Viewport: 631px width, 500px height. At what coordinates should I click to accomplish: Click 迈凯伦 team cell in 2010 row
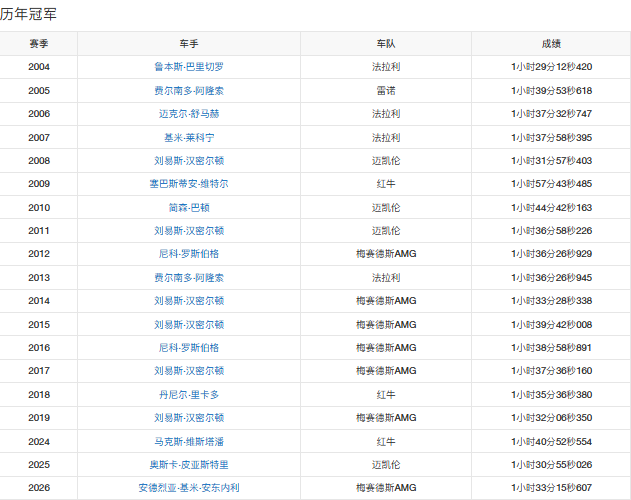point(386,208)
